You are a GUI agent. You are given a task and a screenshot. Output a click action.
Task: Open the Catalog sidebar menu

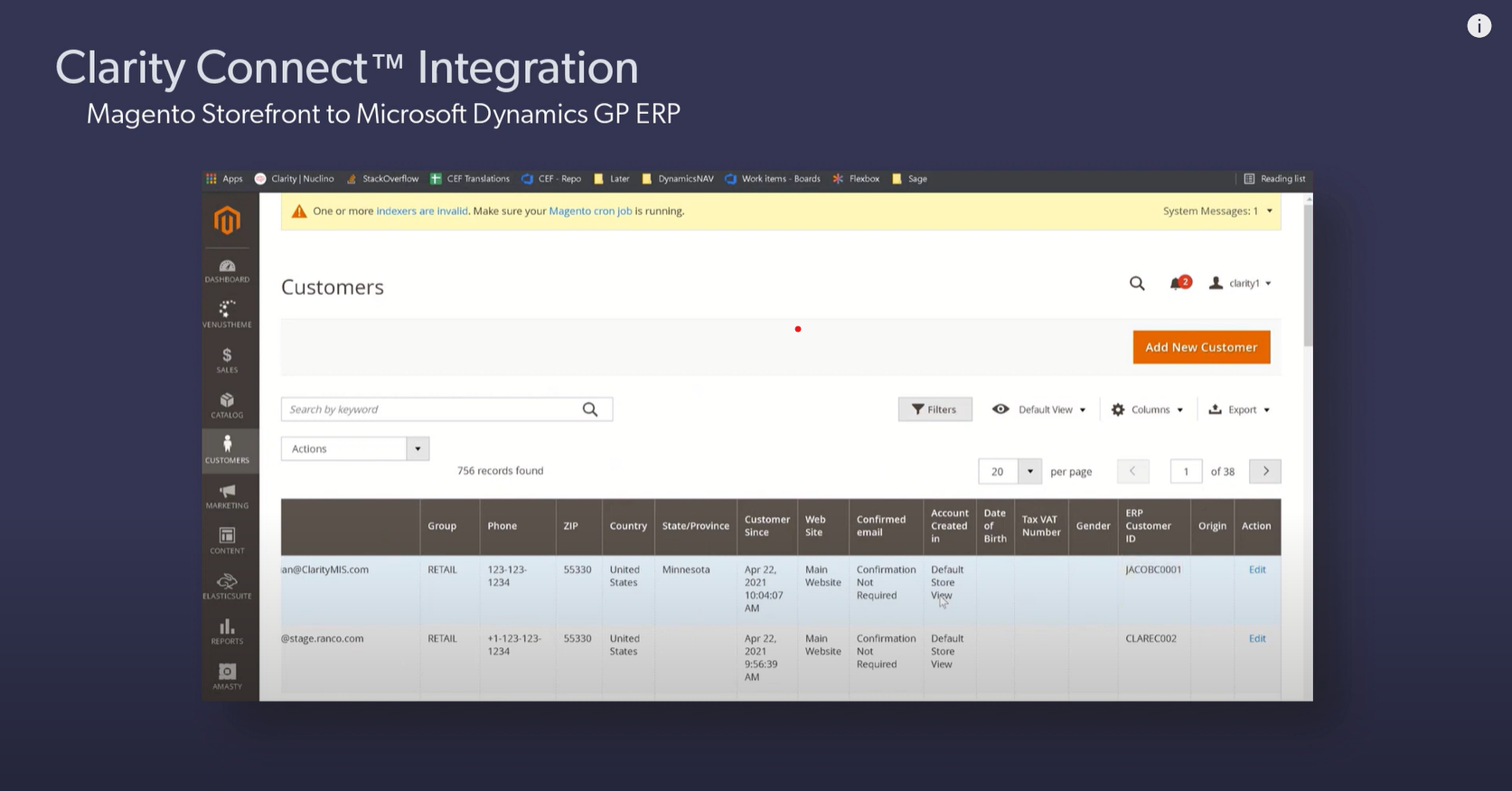coord(227,405)
